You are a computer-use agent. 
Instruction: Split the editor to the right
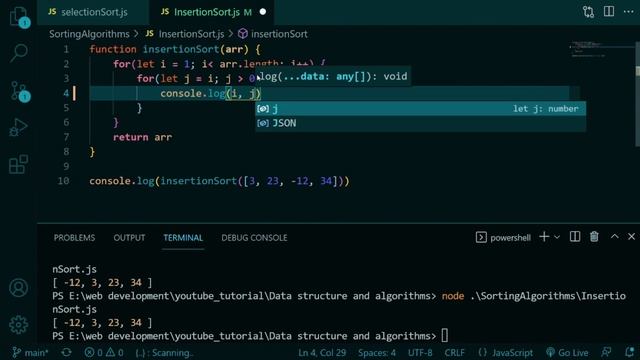609,11
